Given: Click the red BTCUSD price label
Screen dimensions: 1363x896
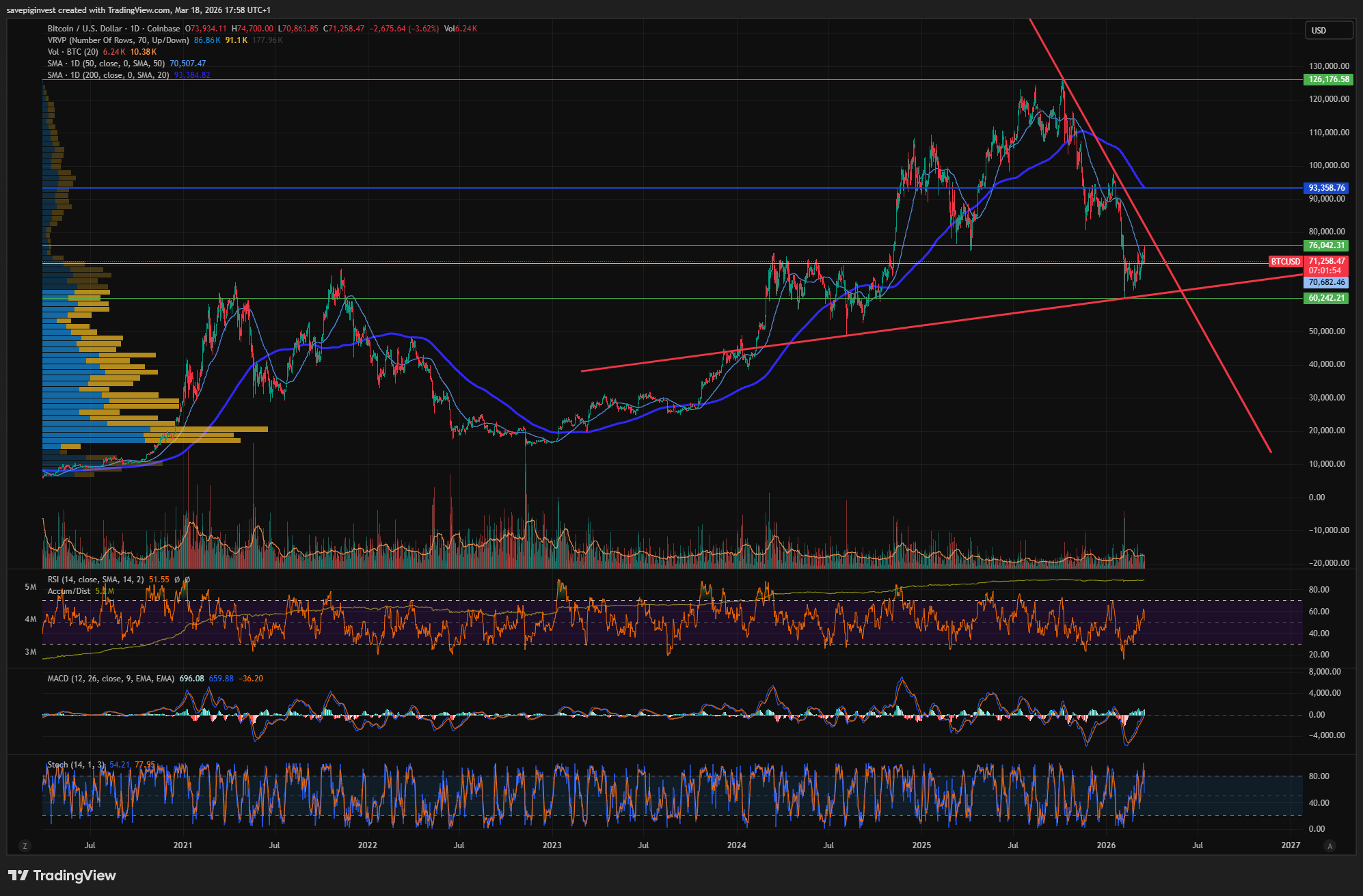Looking at the screenshot, I should point(1285,262).
